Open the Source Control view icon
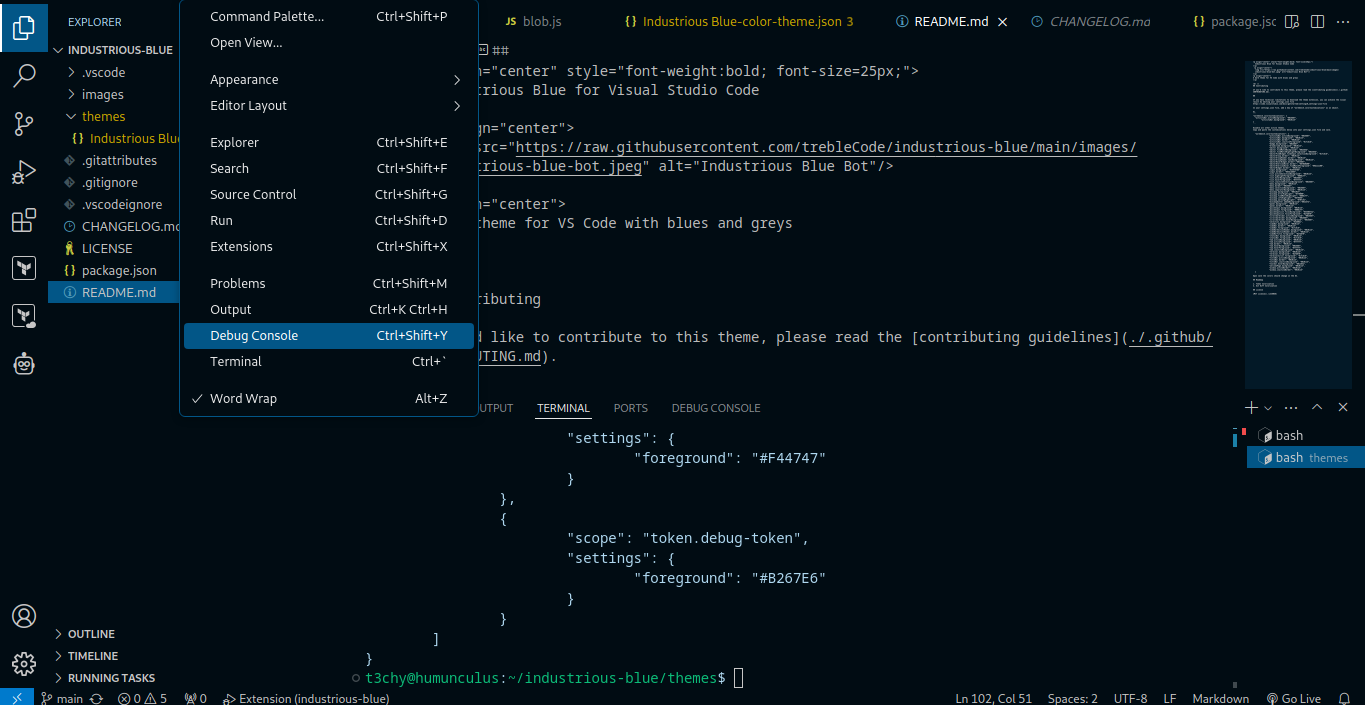1365x705 pixels. [x=24, y=124]
